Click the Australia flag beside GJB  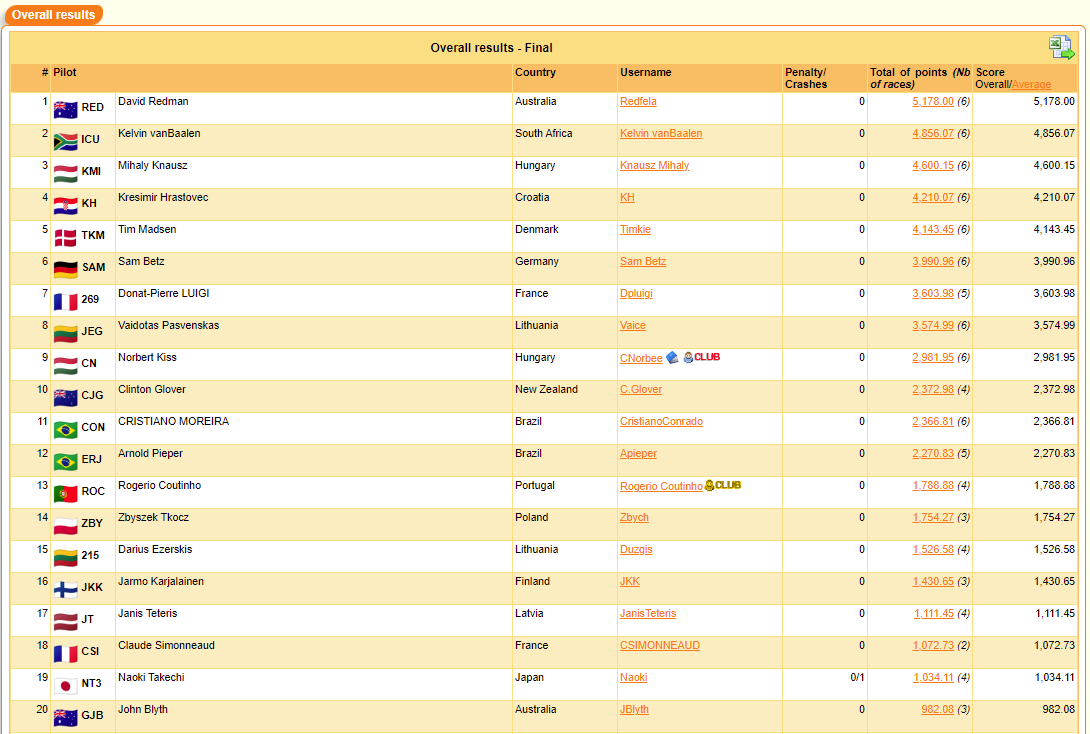(65, 717)
